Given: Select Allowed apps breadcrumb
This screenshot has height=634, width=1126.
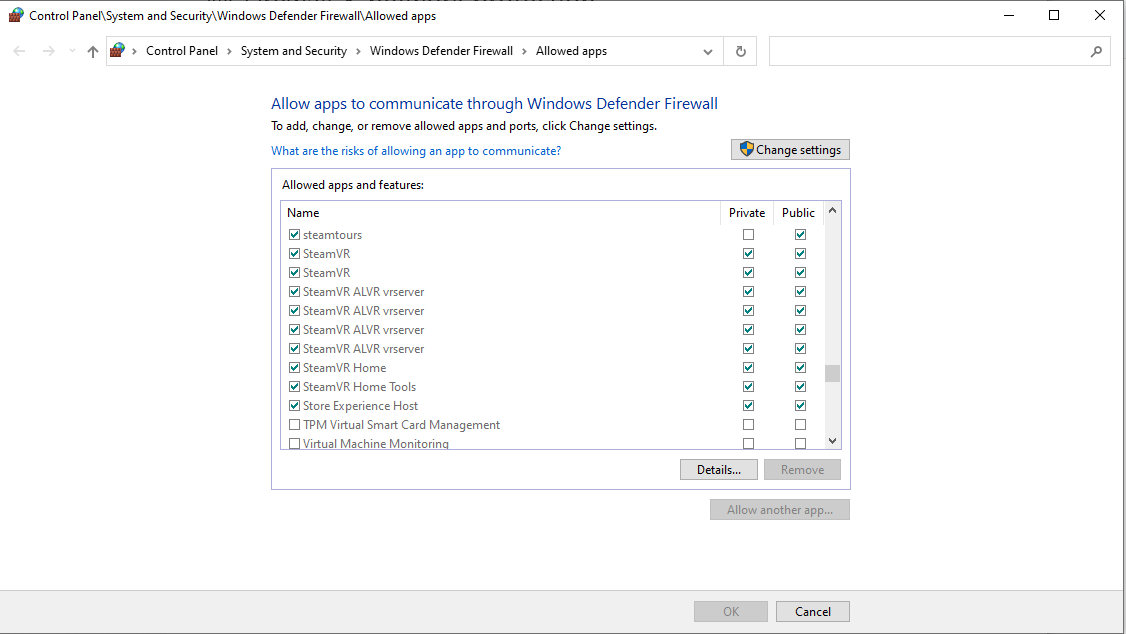Looking at the screenshot, I should pos(572,51).
